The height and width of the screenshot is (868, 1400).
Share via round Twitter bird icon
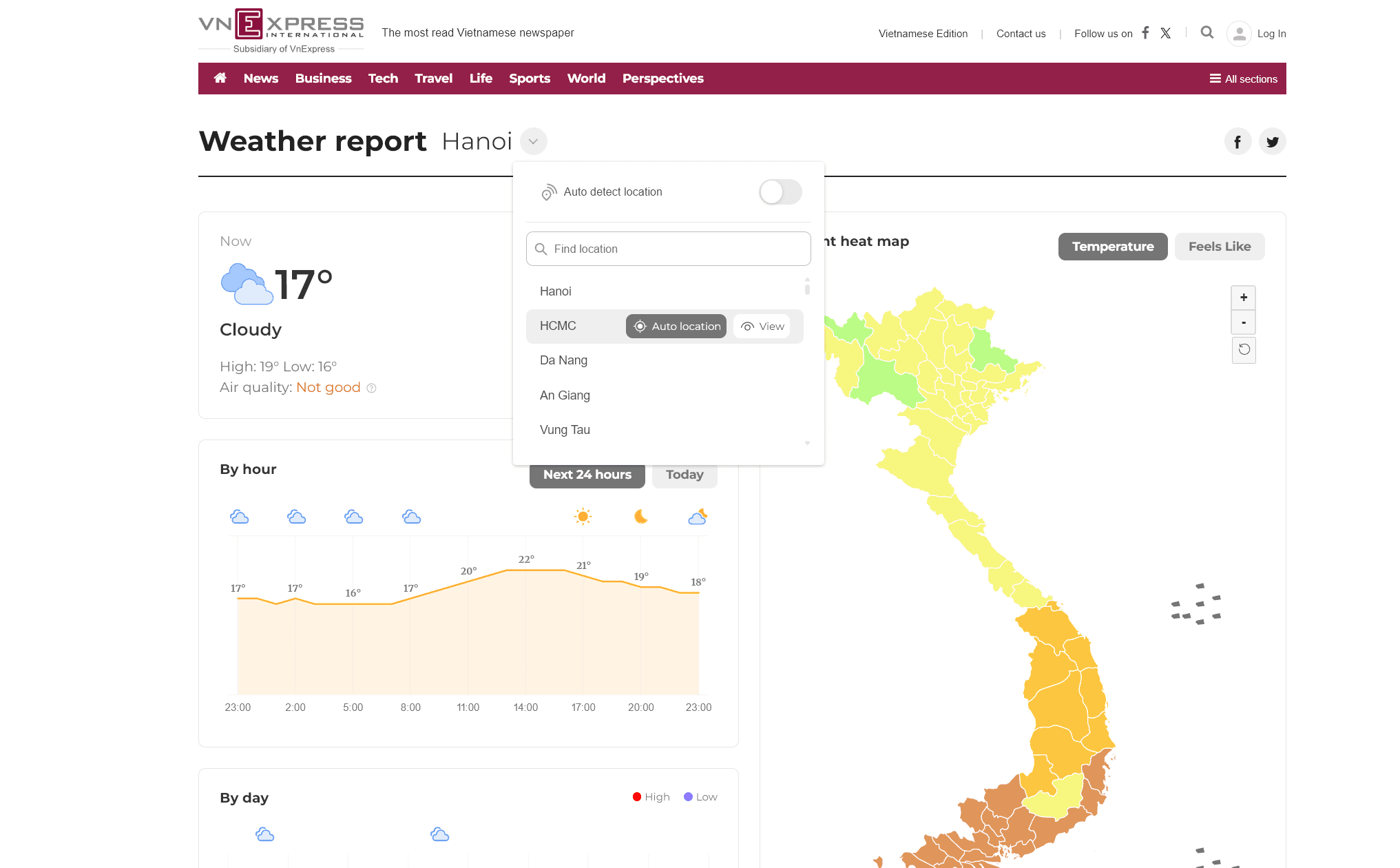click(x=1272, y=142)
